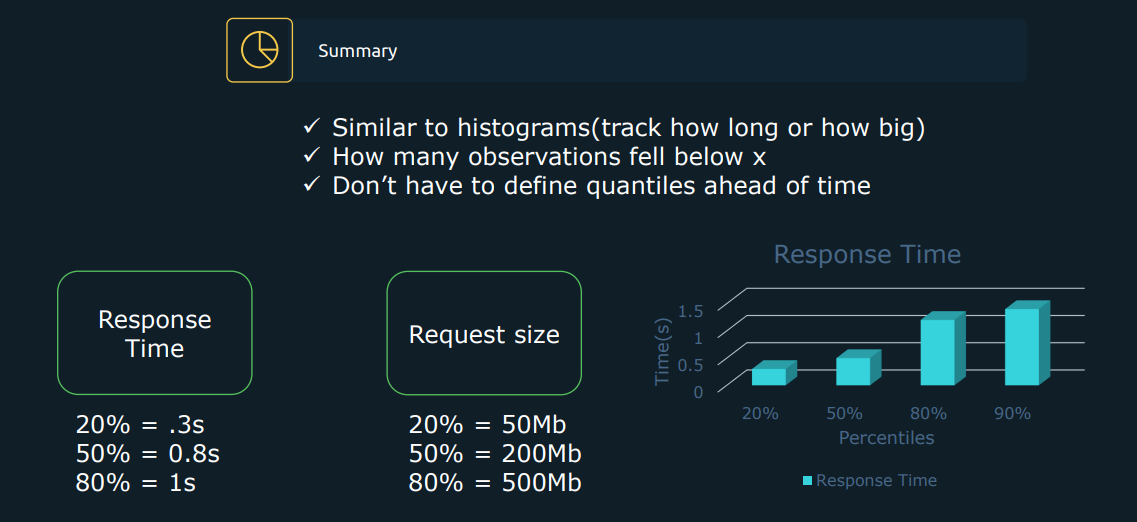The width and height of the screenshot is (1137, 522).
Task: Click the checkmark beside observations fell below x
Action: pos(312,155)
